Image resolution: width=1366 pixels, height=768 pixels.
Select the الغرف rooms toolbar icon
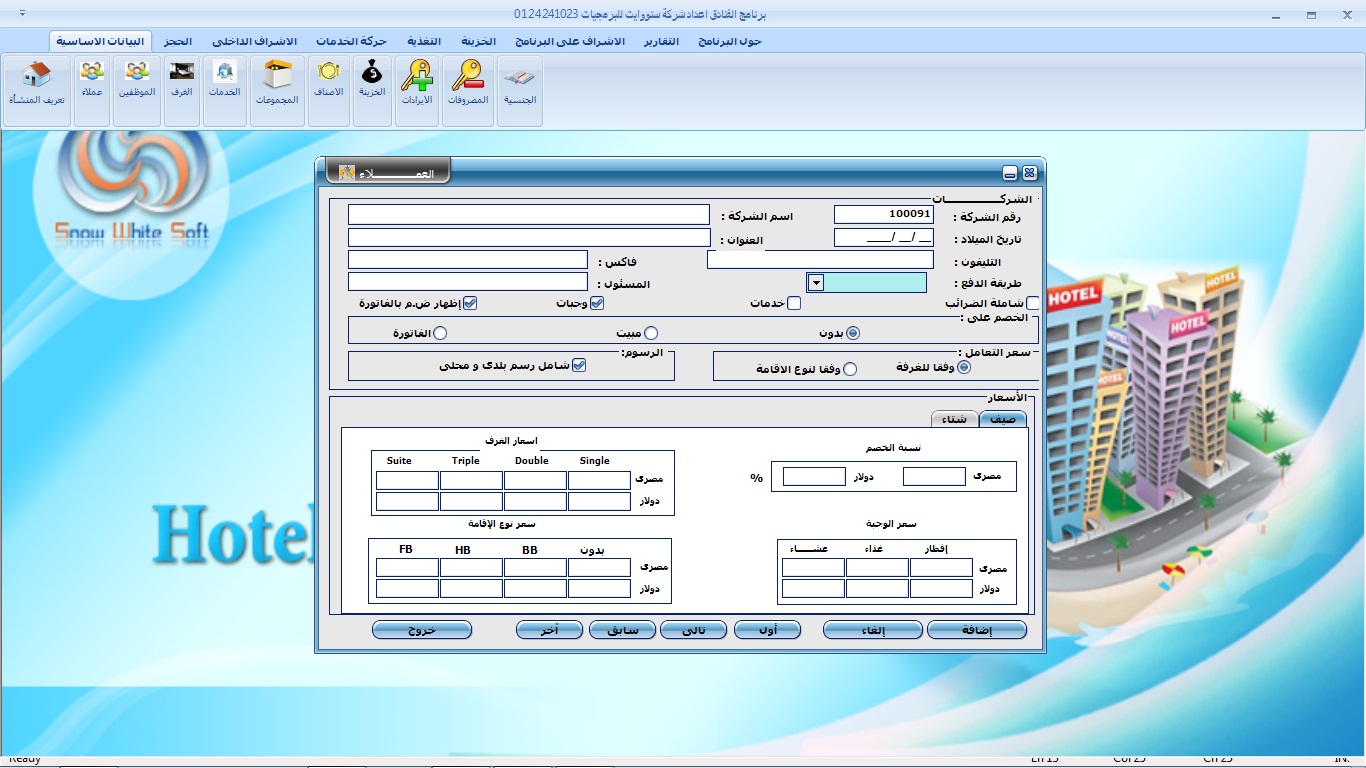point(182,90)
